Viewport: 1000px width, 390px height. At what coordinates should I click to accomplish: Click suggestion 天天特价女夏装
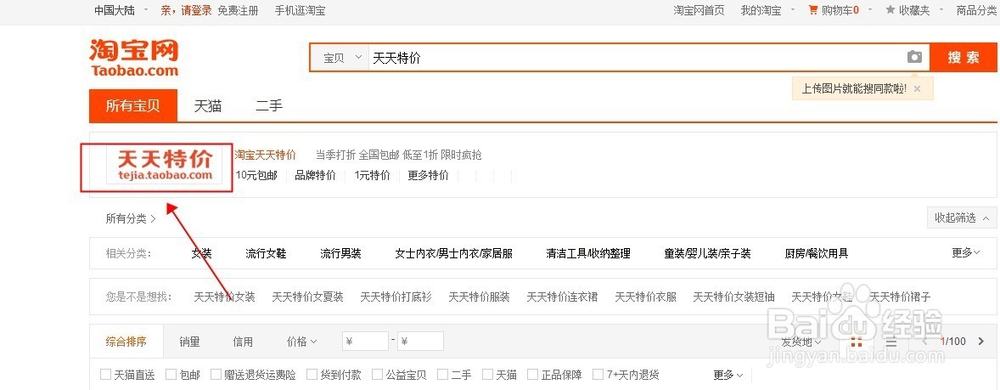(x=307, y=296)
